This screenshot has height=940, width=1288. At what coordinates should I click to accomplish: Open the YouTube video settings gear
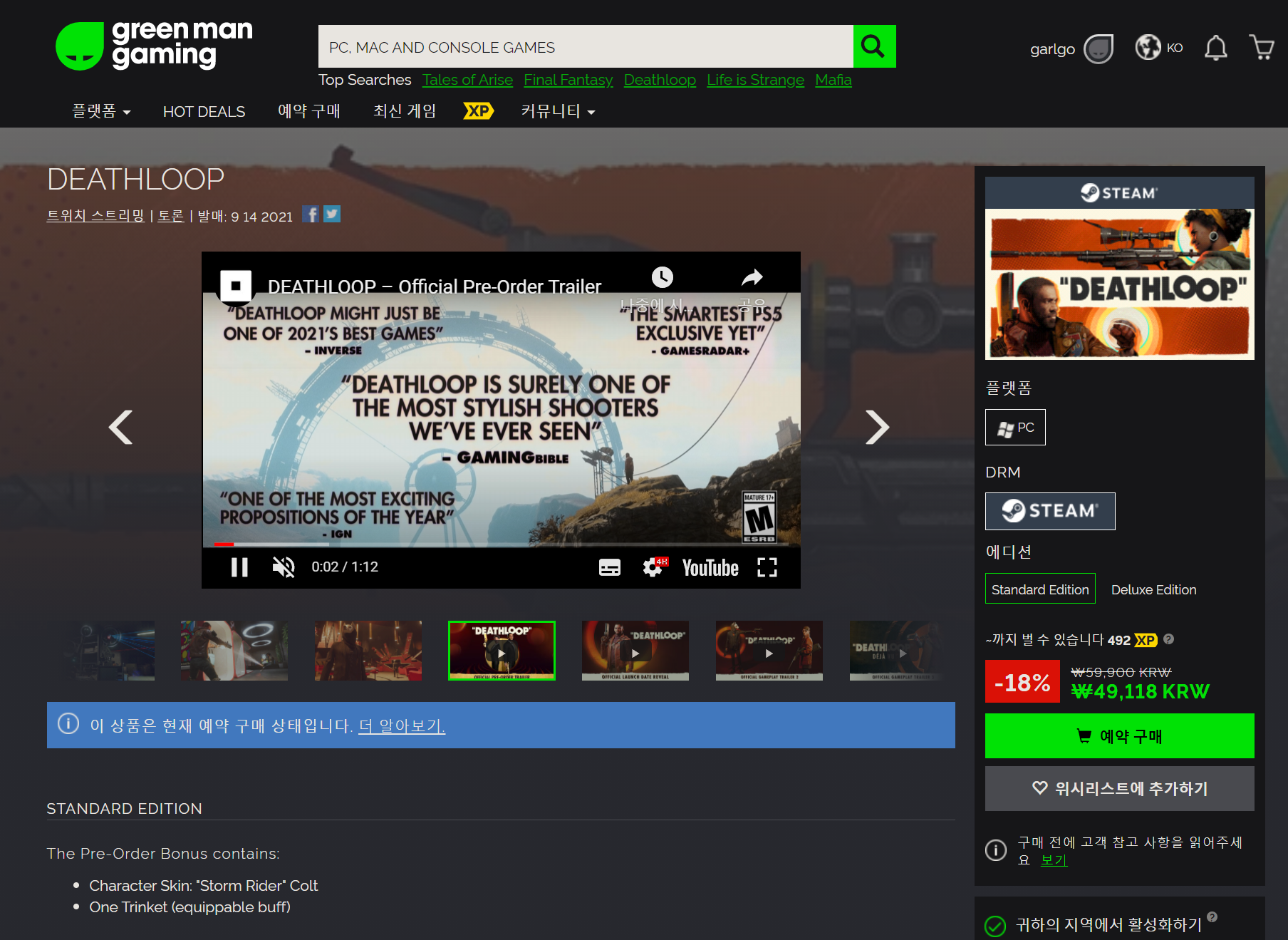coord(653,567)
